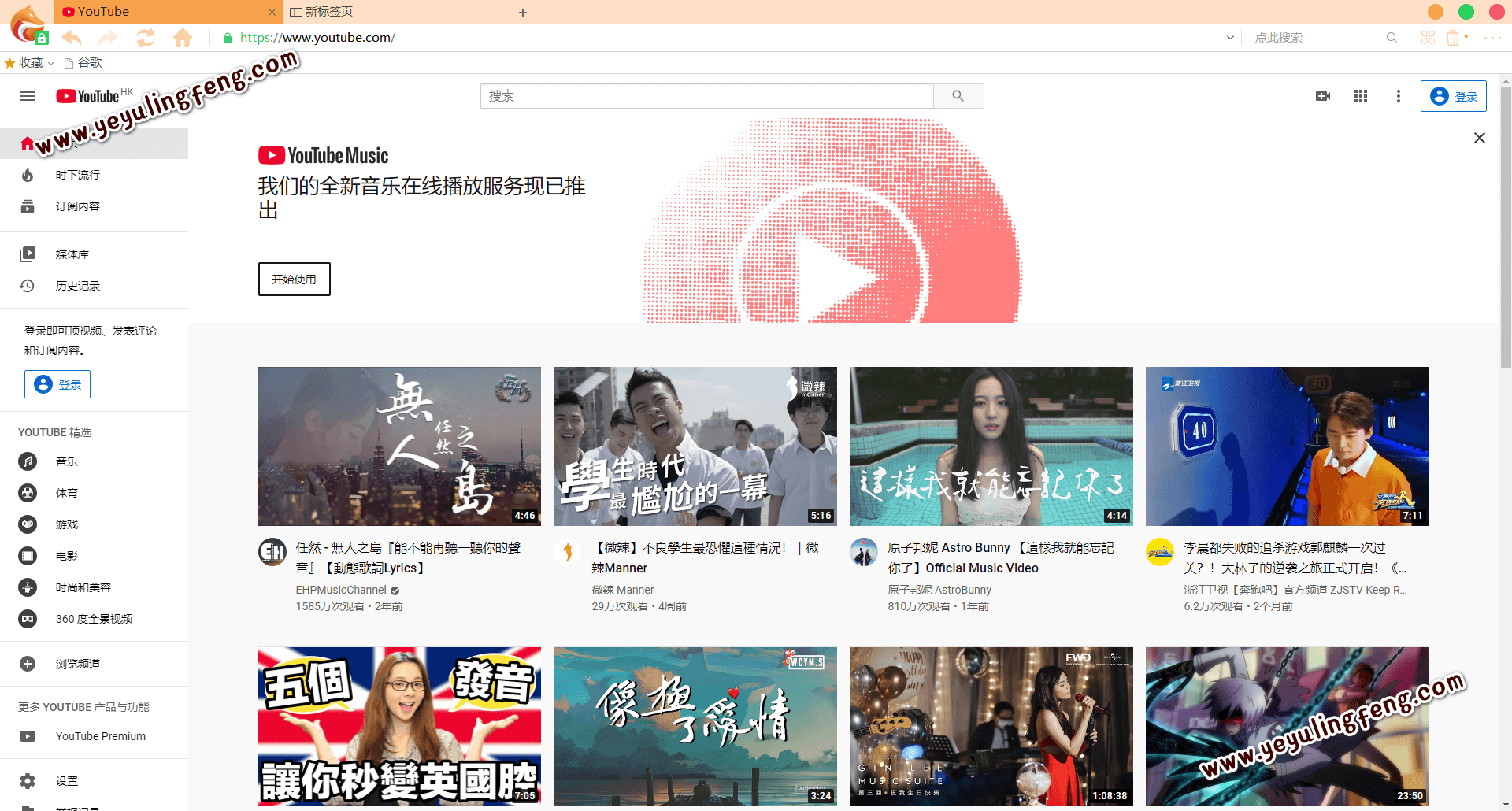This screenshot has width=1512, height=811.
Task: Click in the YouTube 搜索 search field
Action: (706, 96)
